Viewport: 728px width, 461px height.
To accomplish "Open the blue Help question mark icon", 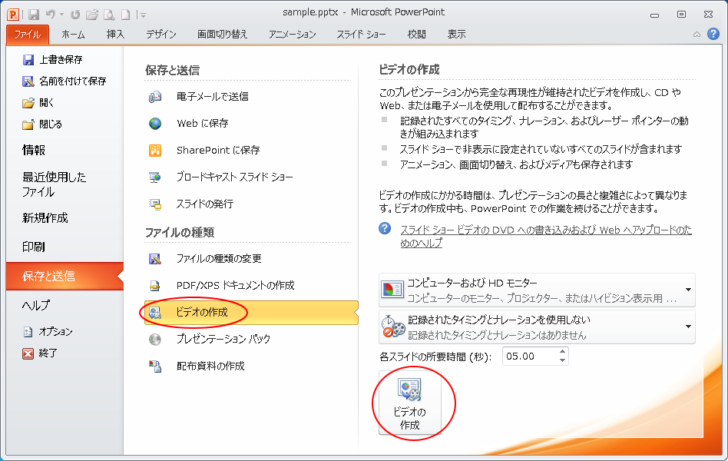I will pos(713,34).
